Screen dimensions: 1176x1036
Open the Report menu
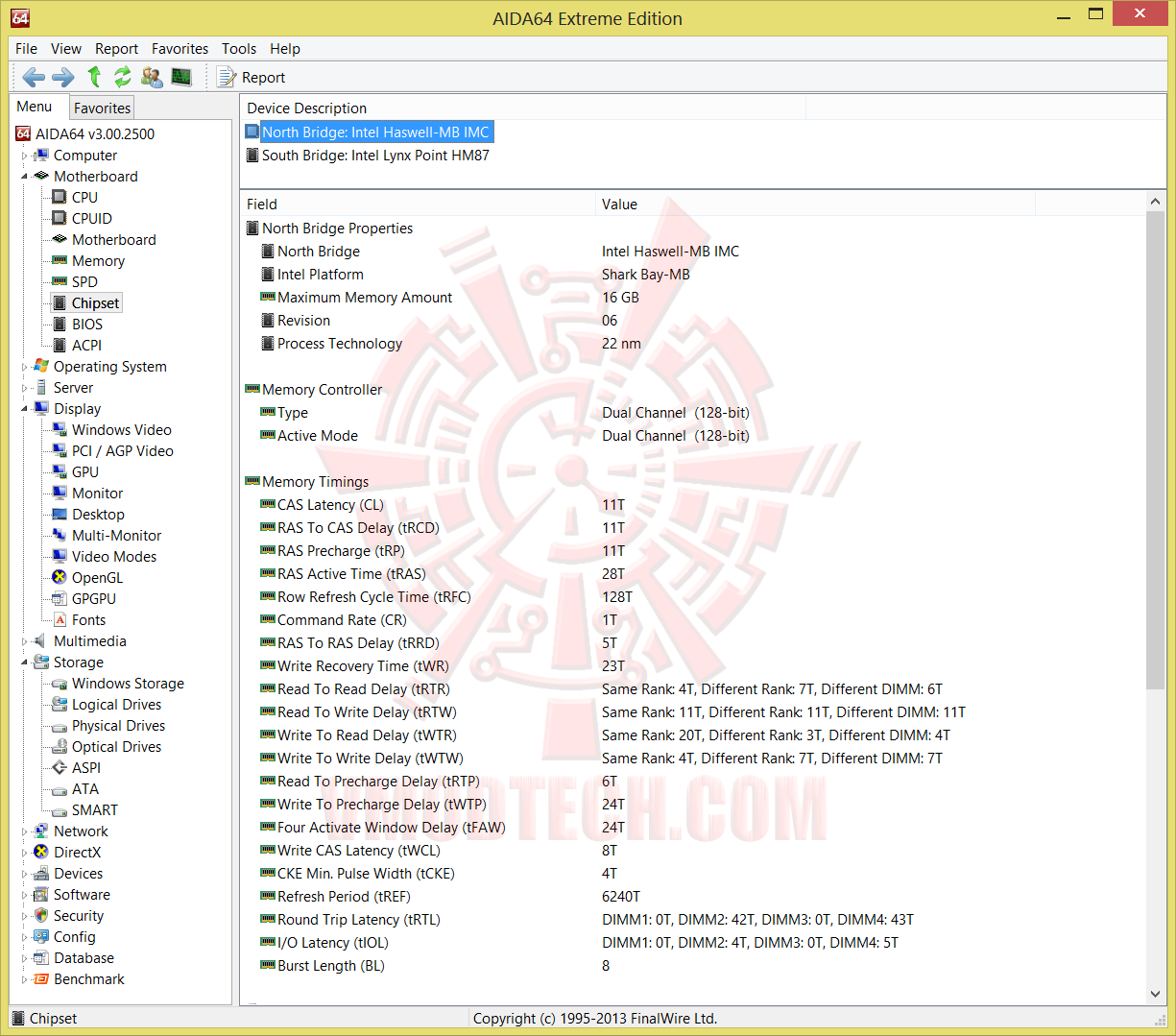pyautogui.click(x=117, y=49)
